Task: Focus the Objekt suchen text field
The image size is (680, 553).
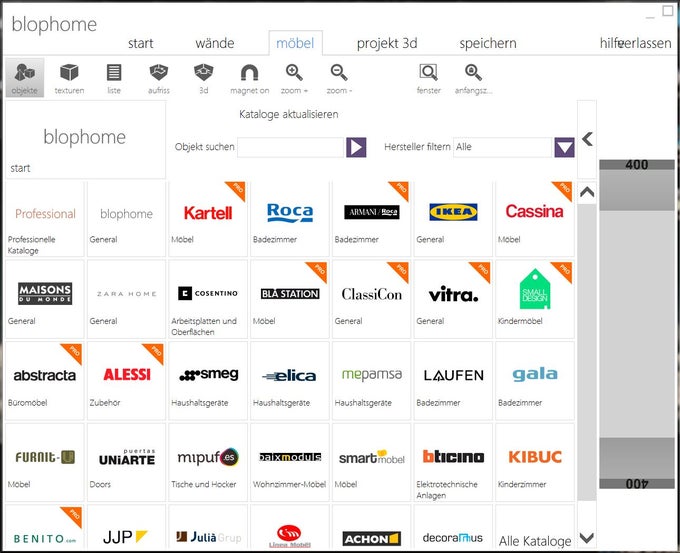Action: click(291, 147)
